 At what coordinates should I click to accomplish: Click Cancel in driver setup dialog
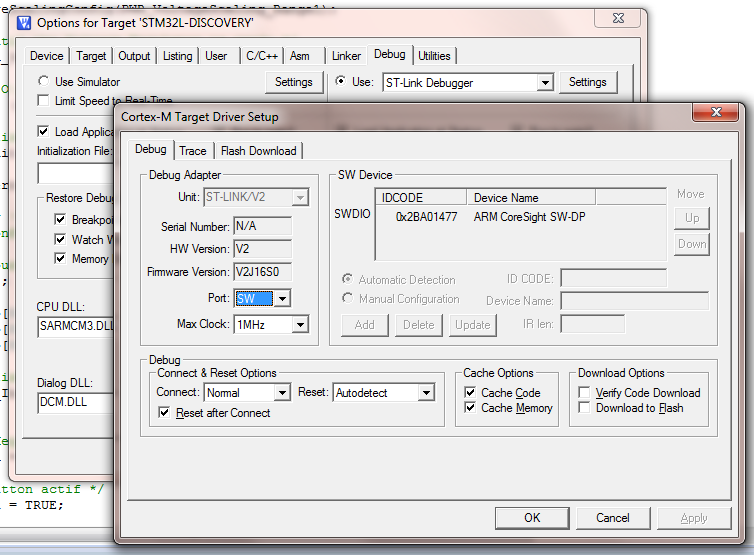[613, 518]
